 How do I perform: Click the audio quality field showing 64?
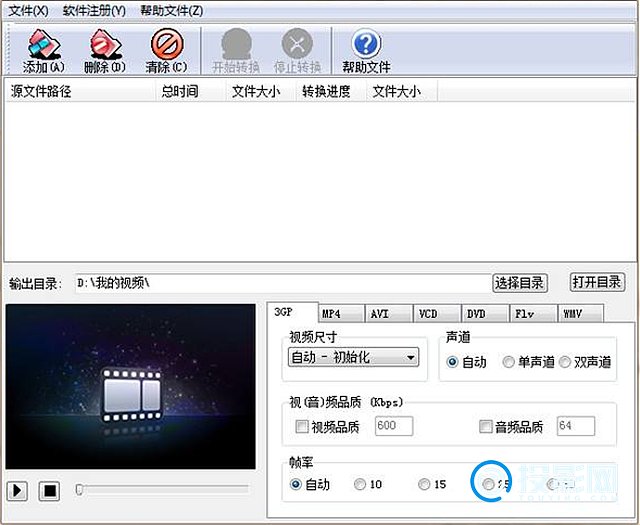click(x=576, y=426)
